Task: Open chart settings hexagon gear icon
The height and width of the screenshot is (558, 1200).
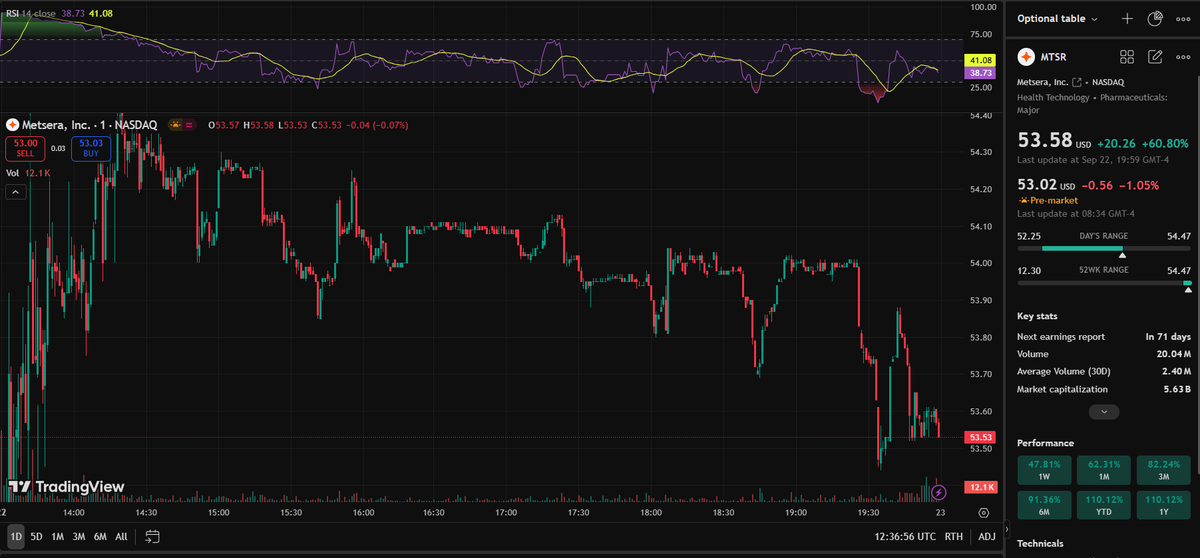Action: click(984, 512)
